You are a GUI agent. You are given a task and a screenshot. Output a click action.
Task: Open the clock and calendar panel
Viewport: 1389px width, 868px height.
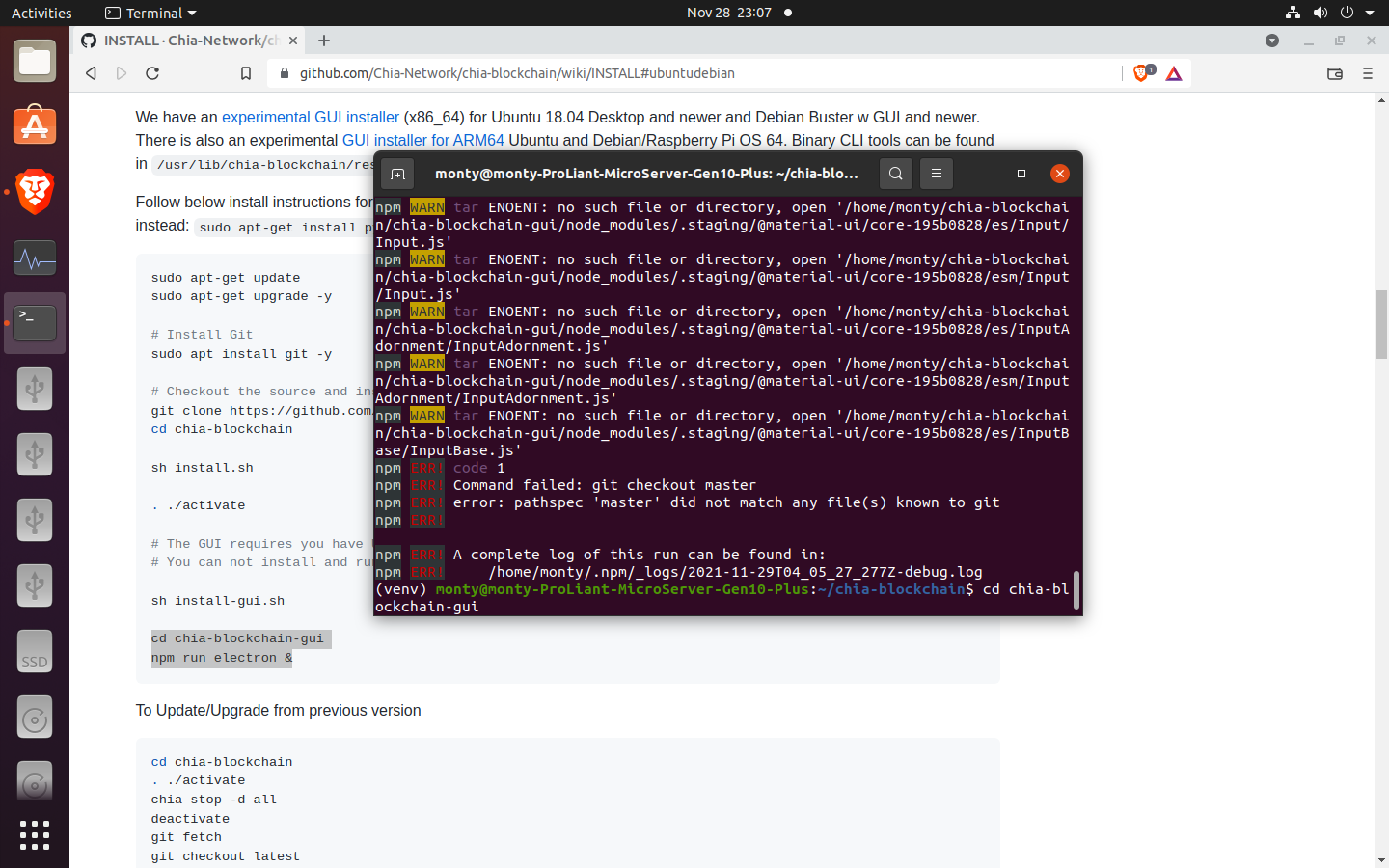[x=729, y=13]
